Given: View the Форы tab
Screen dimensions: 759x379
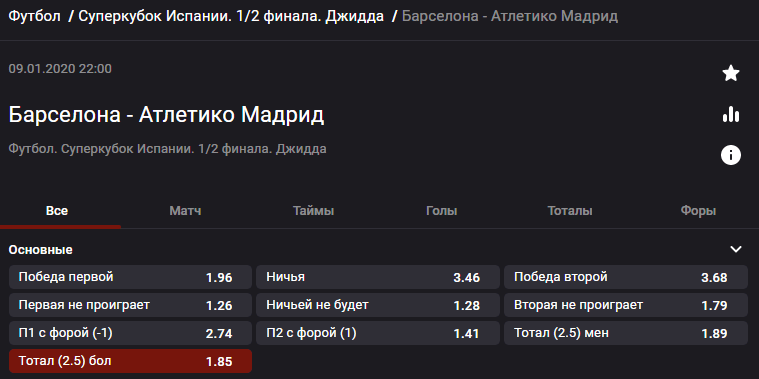Looking at the screenshot, I should [698, 211].
